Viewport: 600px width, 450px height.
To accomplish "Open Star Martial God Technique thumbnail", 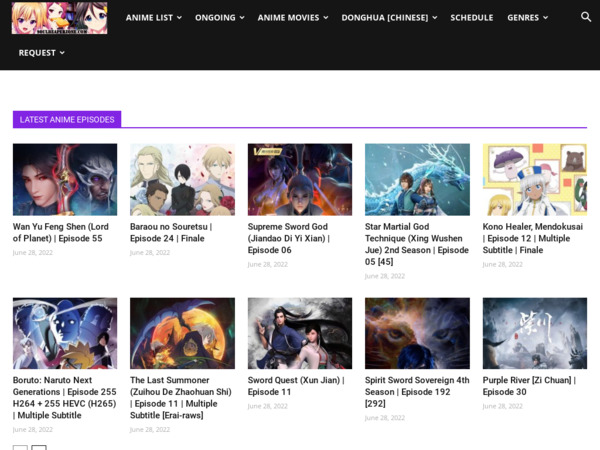I will (417, 179).
